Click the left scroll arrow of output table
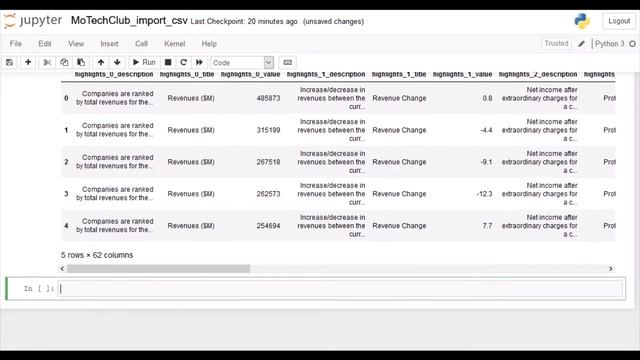 point(62,269)
